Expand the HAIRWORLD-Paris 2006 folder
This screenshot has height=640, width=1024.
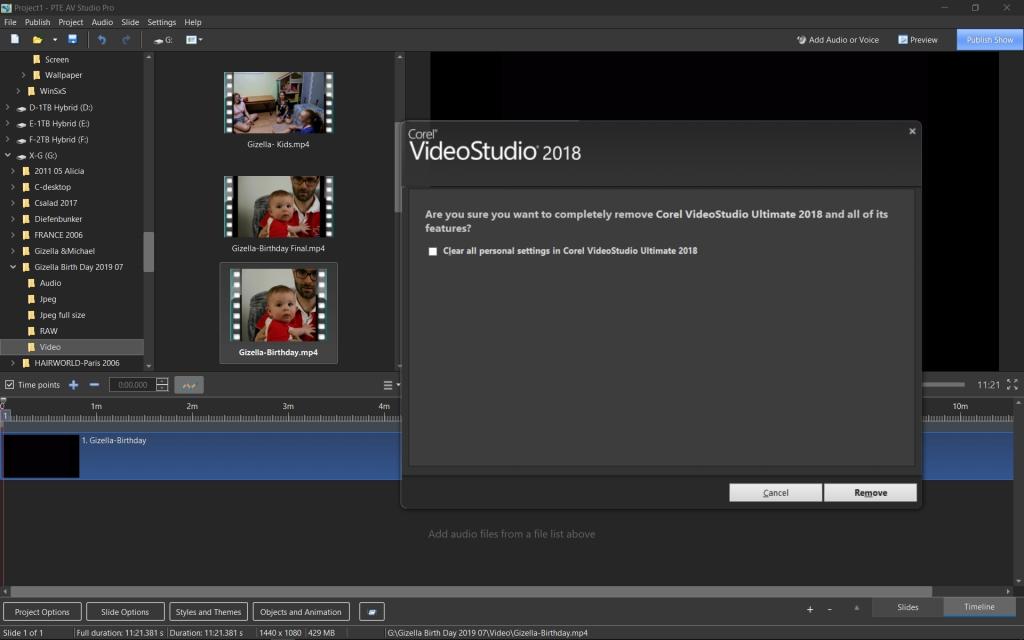pos(13,363)
